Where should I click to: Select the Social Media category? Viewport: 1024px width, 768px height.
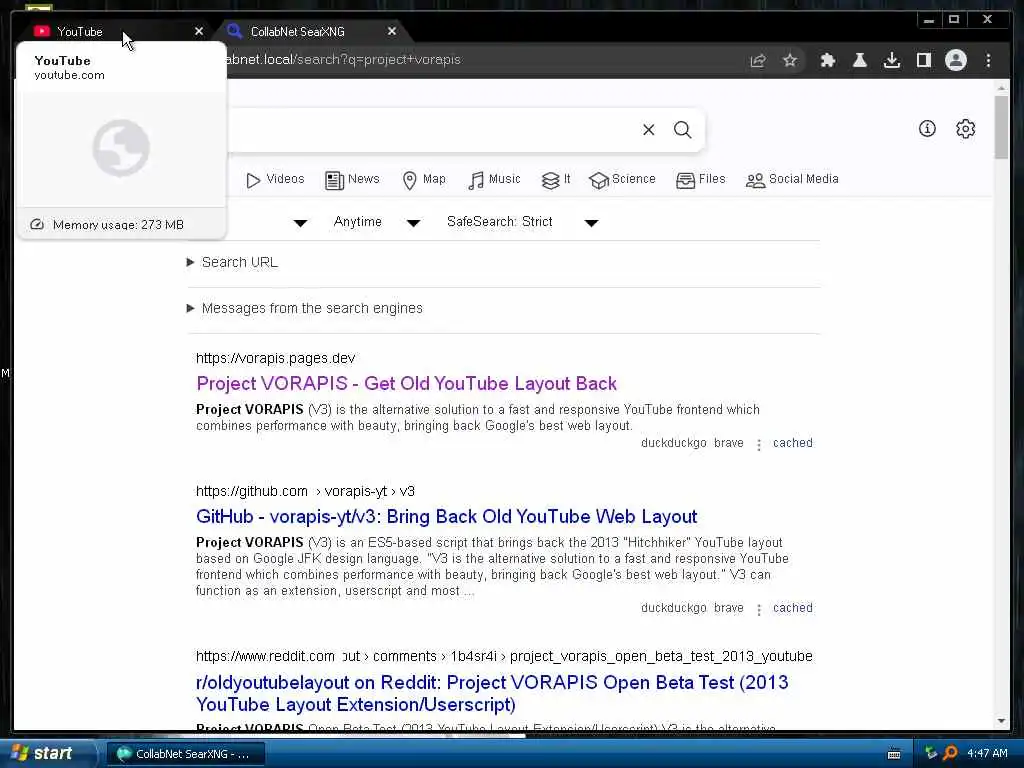[792, 180]
